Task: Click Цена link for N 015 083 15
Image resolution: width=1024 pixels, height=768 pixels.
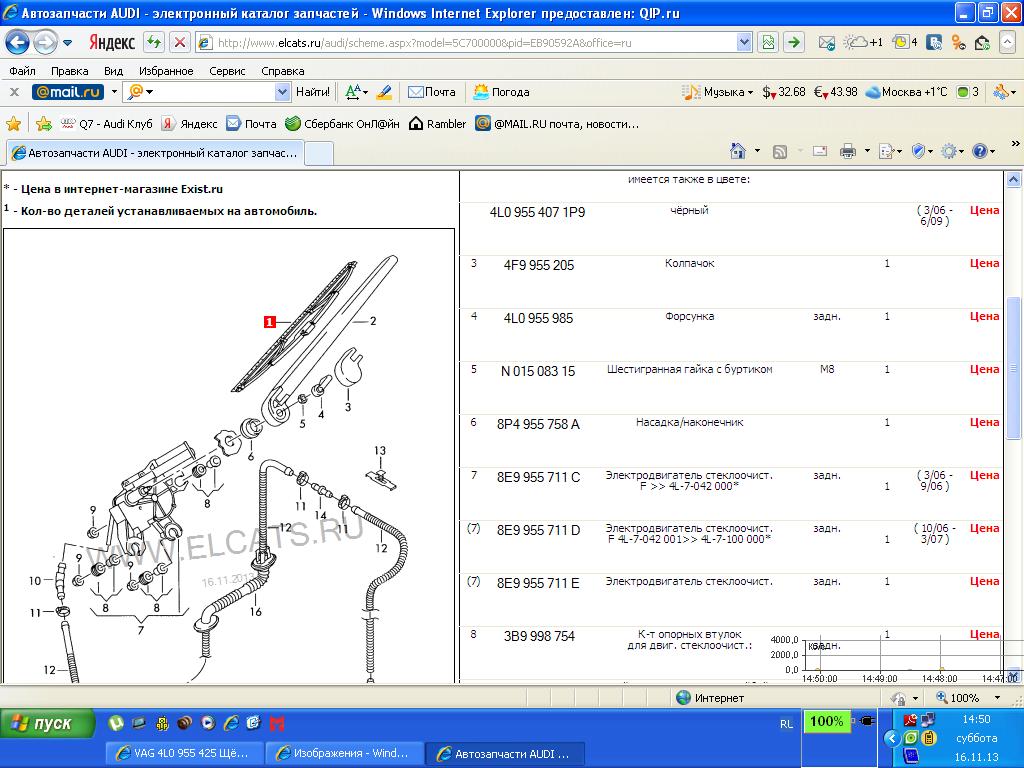Action: point(984,369)
